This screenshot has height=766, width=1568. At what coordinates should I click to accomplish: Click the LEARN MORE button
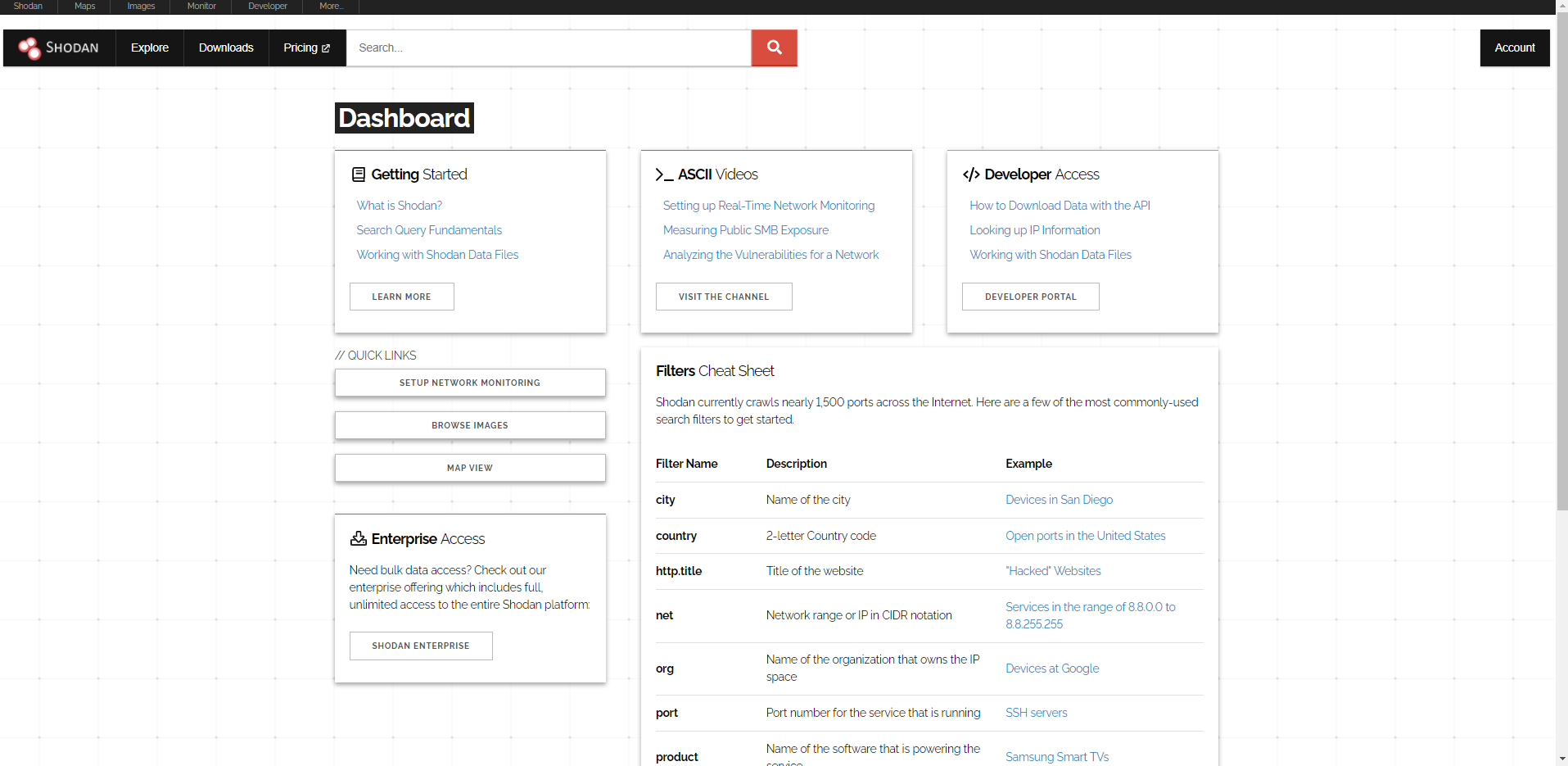401,297
